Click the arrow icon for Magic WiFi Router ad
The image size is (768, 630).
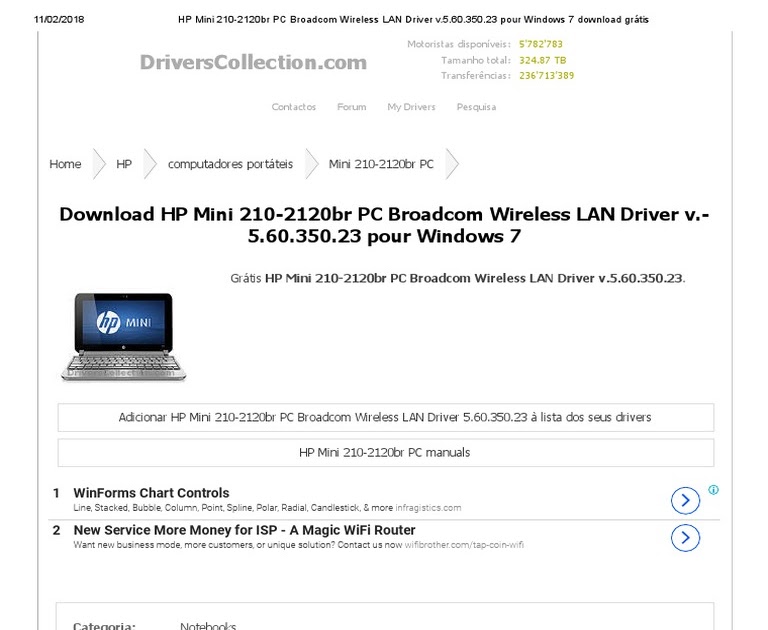pos(685,537)
